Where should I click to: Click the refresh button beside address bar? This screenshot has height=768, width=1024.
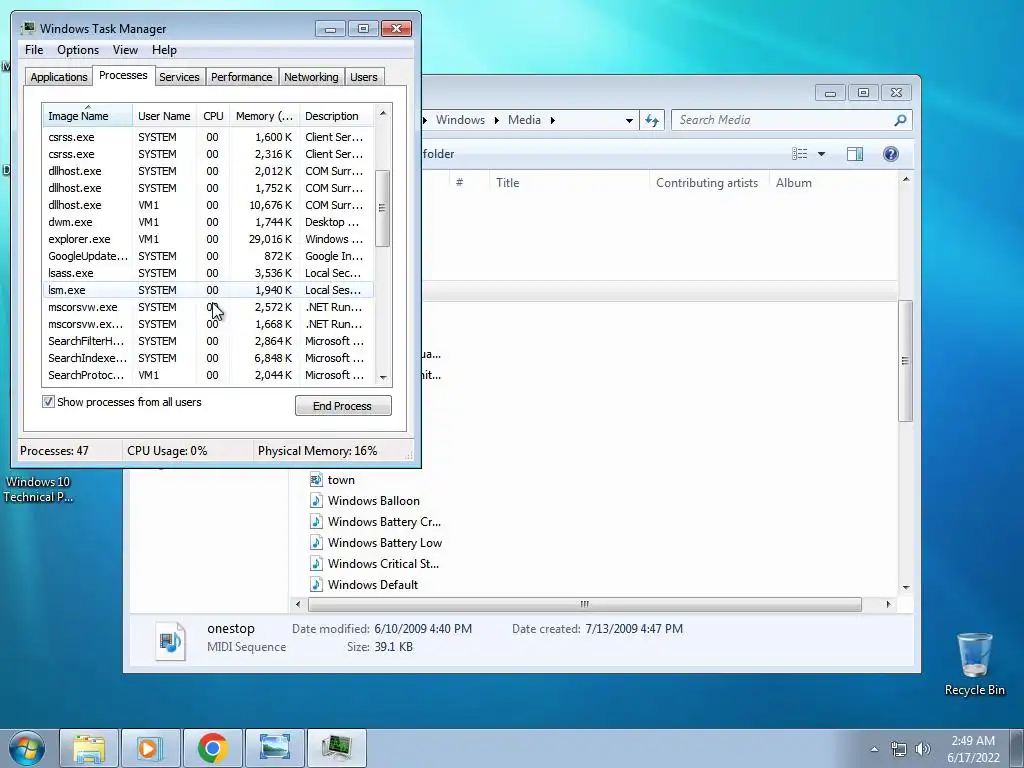[652, 120]
